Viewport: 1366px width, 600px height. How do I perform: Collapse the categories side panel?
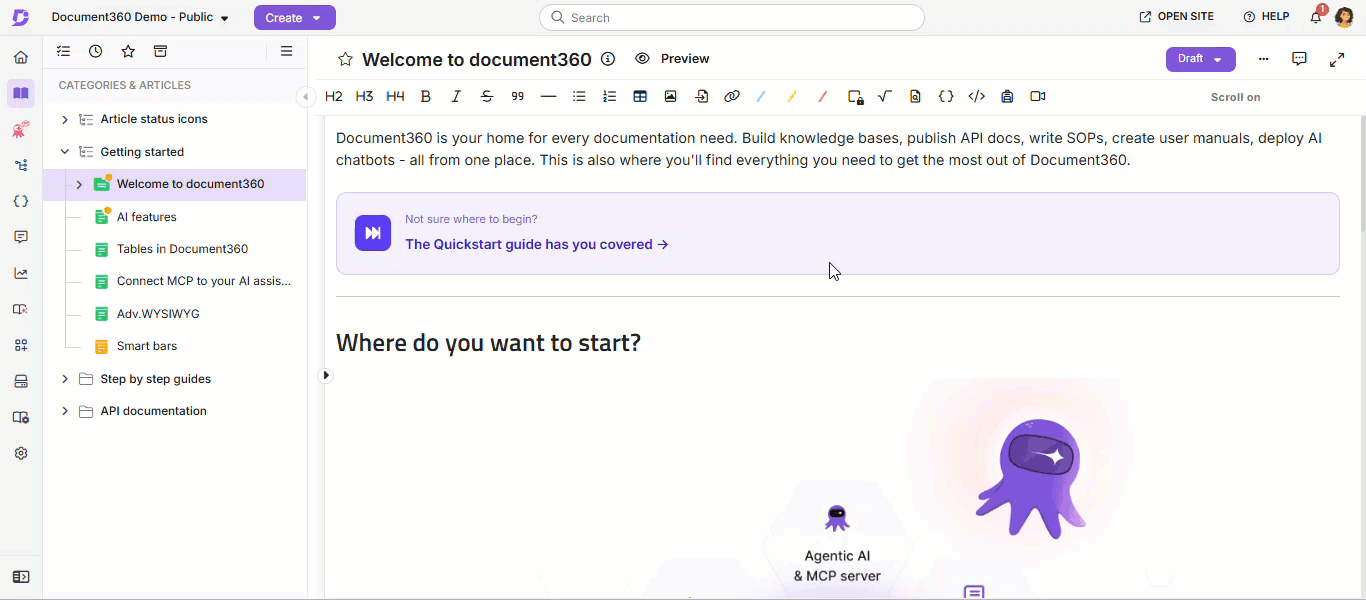(305, 97)
